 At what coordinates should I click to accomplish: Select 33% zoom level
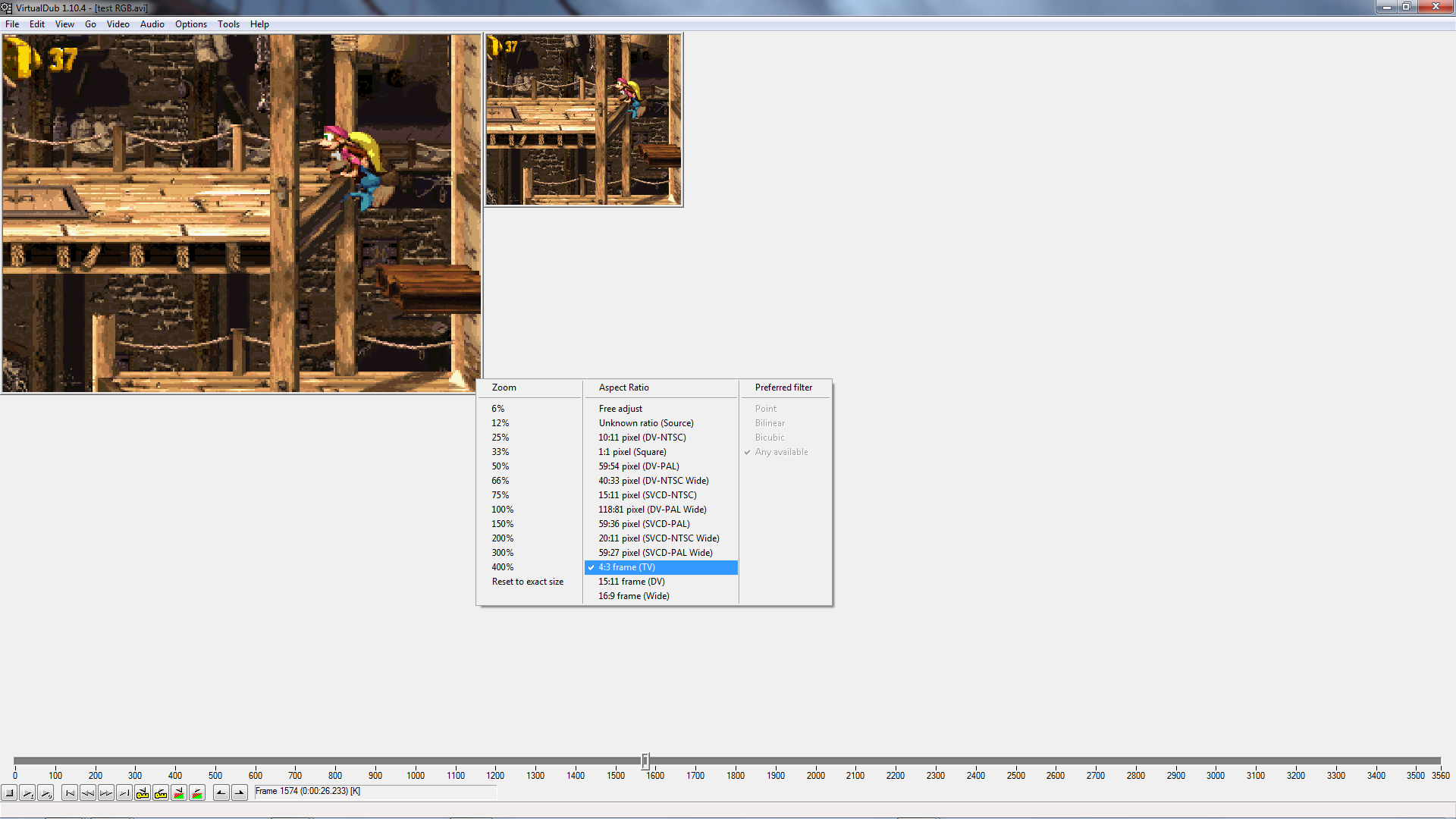click(529, 452)
